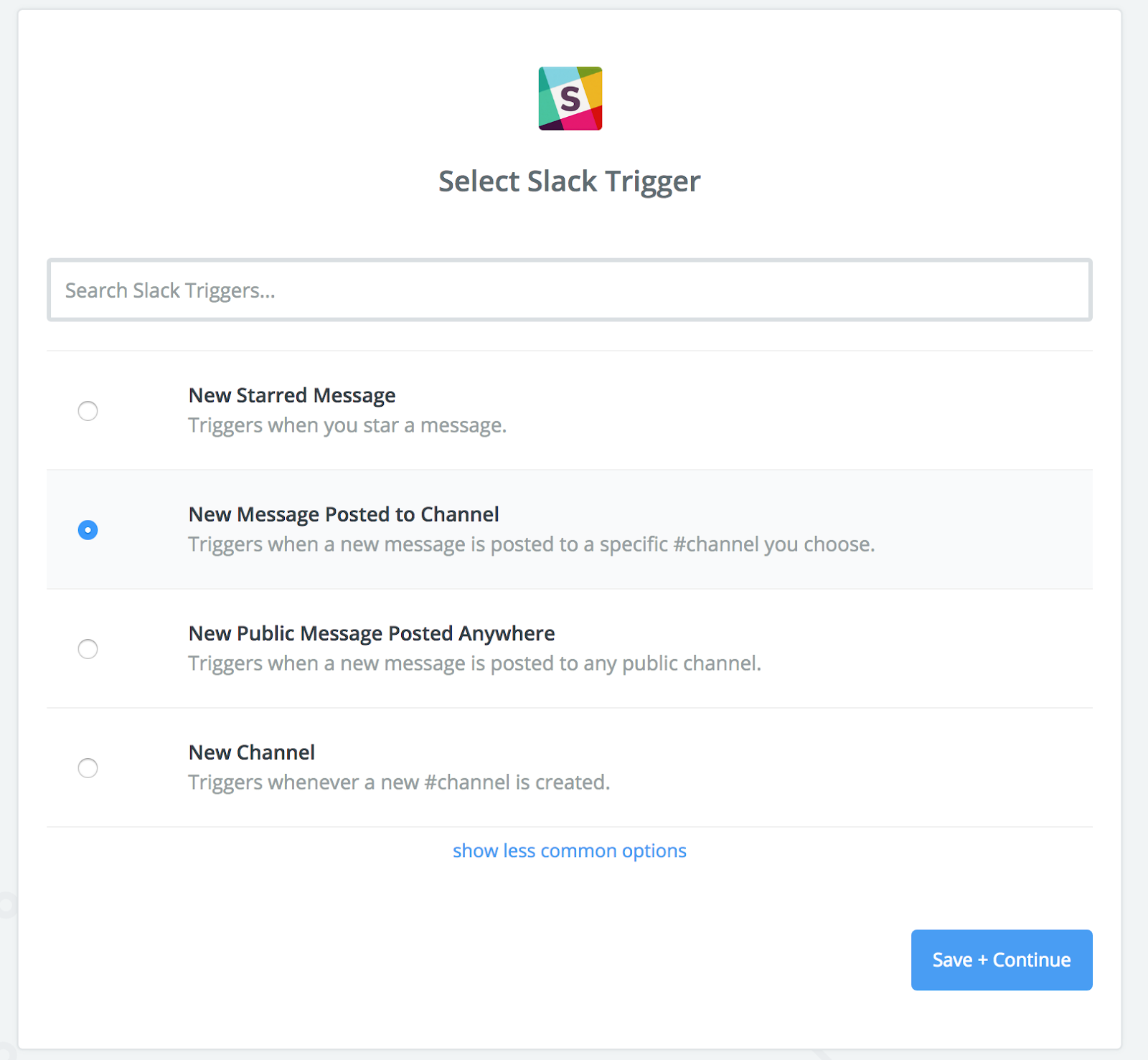Viewport: 1148px width, 1060px height.
Task: Click the word '#channel' in New Channel description
Action: pyautogui.click(x=467, y=782)
